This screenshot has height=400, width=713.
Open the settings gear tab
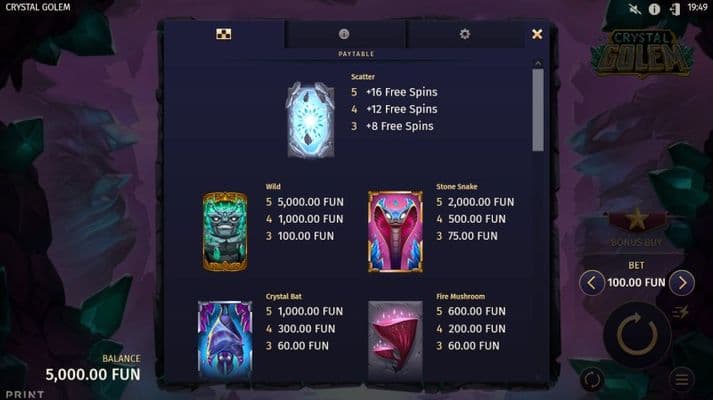[x=465, y=34]
